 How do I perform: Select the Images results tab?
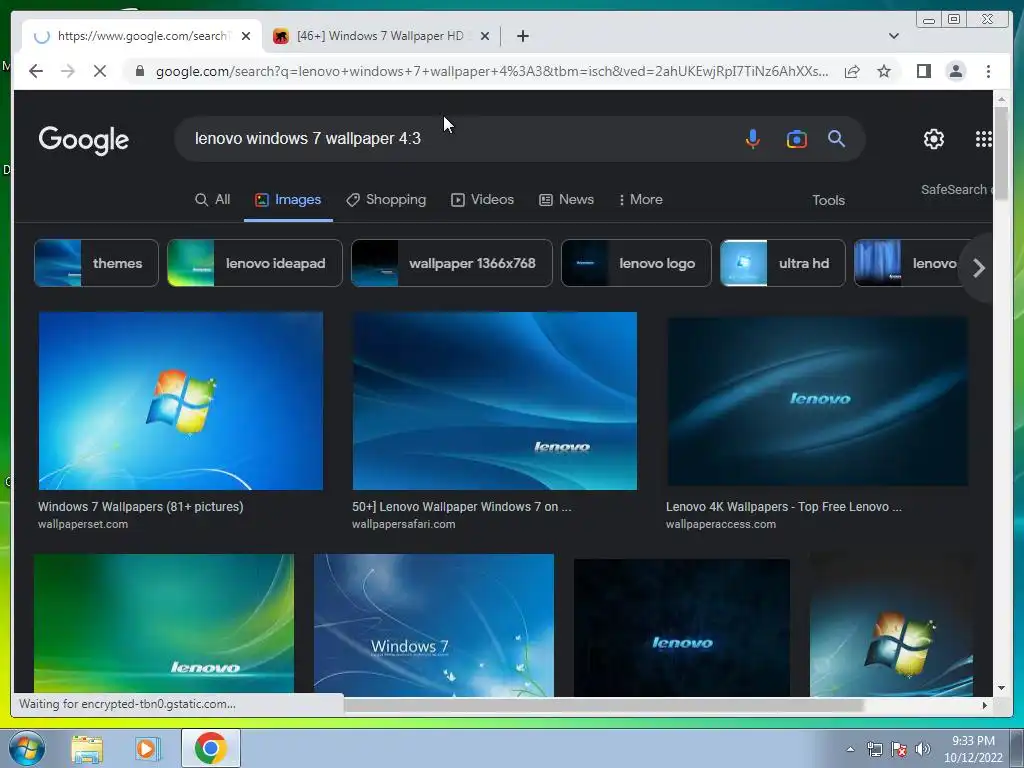pos(288,200)
